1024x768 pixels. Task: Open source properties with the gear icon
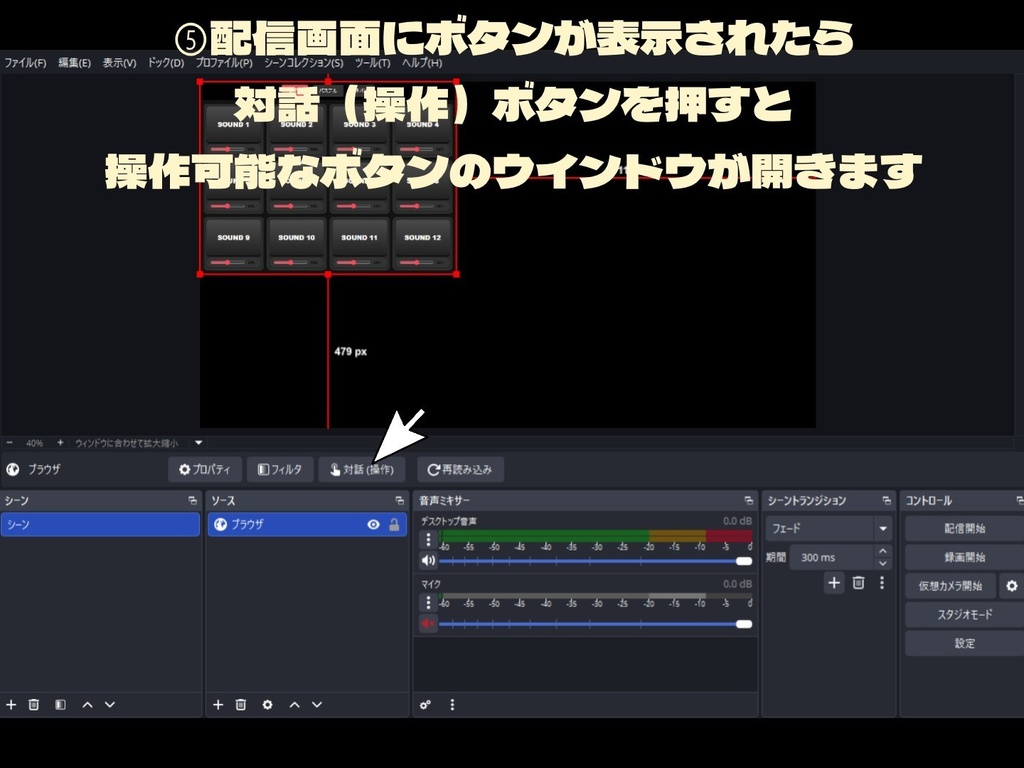point(266,704)
